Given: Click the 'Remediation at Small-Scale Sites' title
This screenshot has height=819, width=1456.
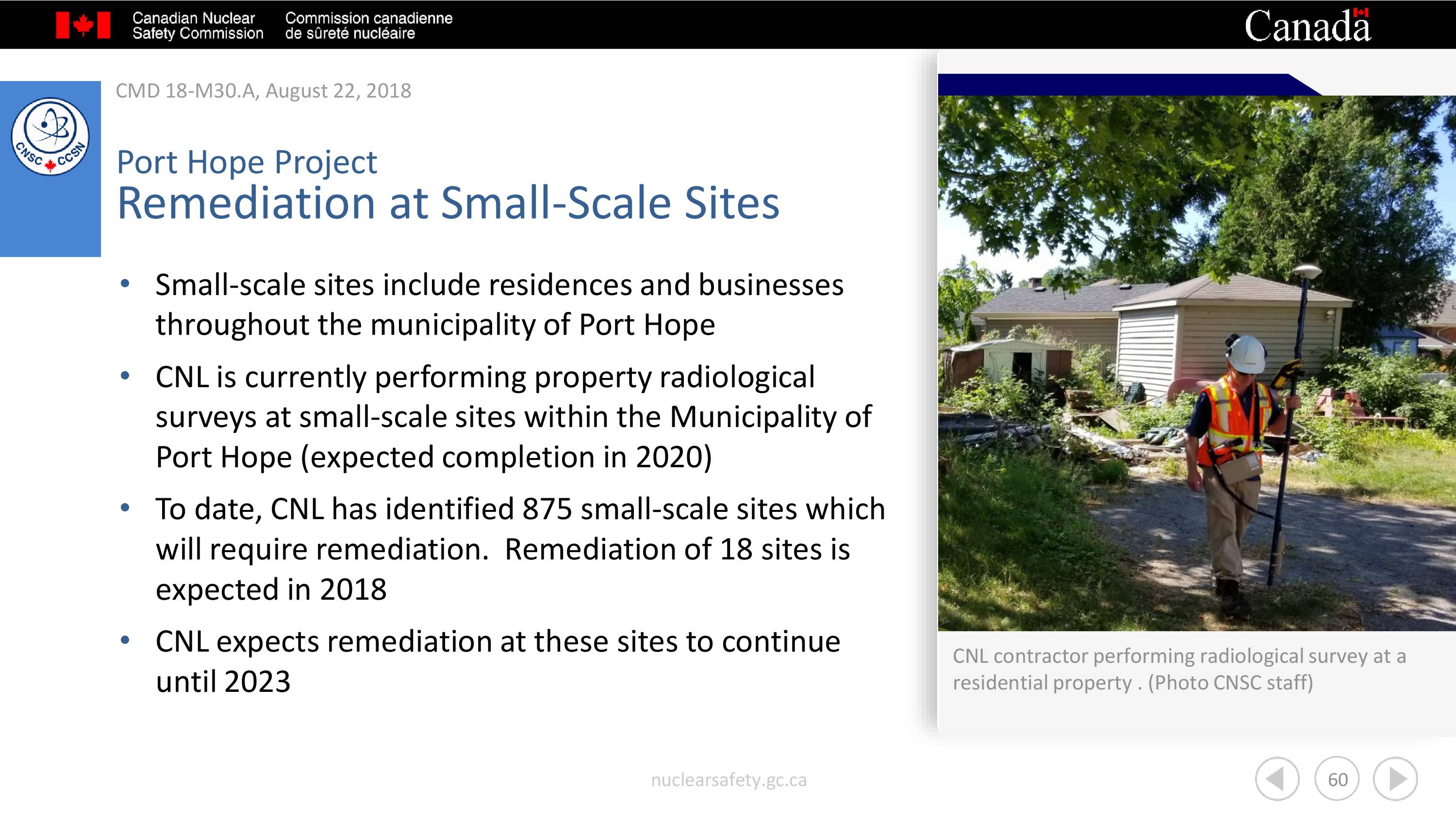Looking at the screenshot, I should tap(448, 203).
